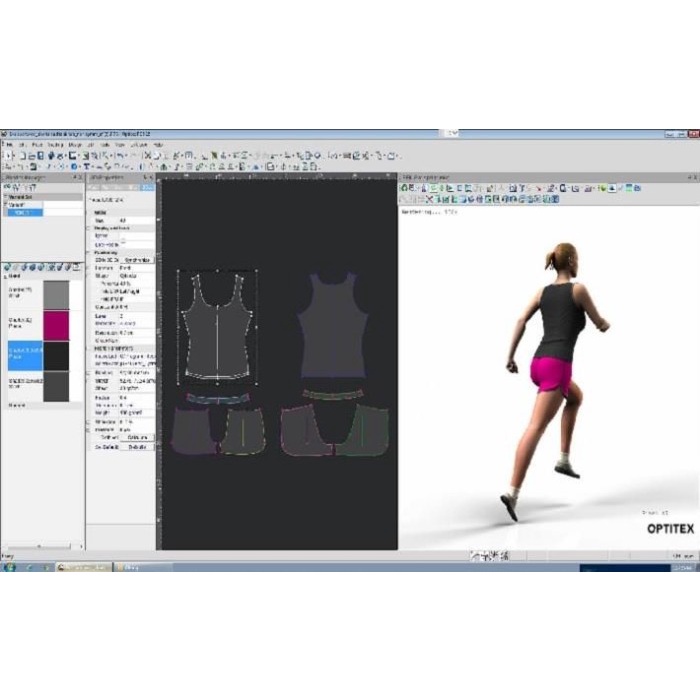Viewport: 700px width, 700px height.
Task: Click the New file icon in main toolbar
Action: pyautogui.click(x=23, y=156)
